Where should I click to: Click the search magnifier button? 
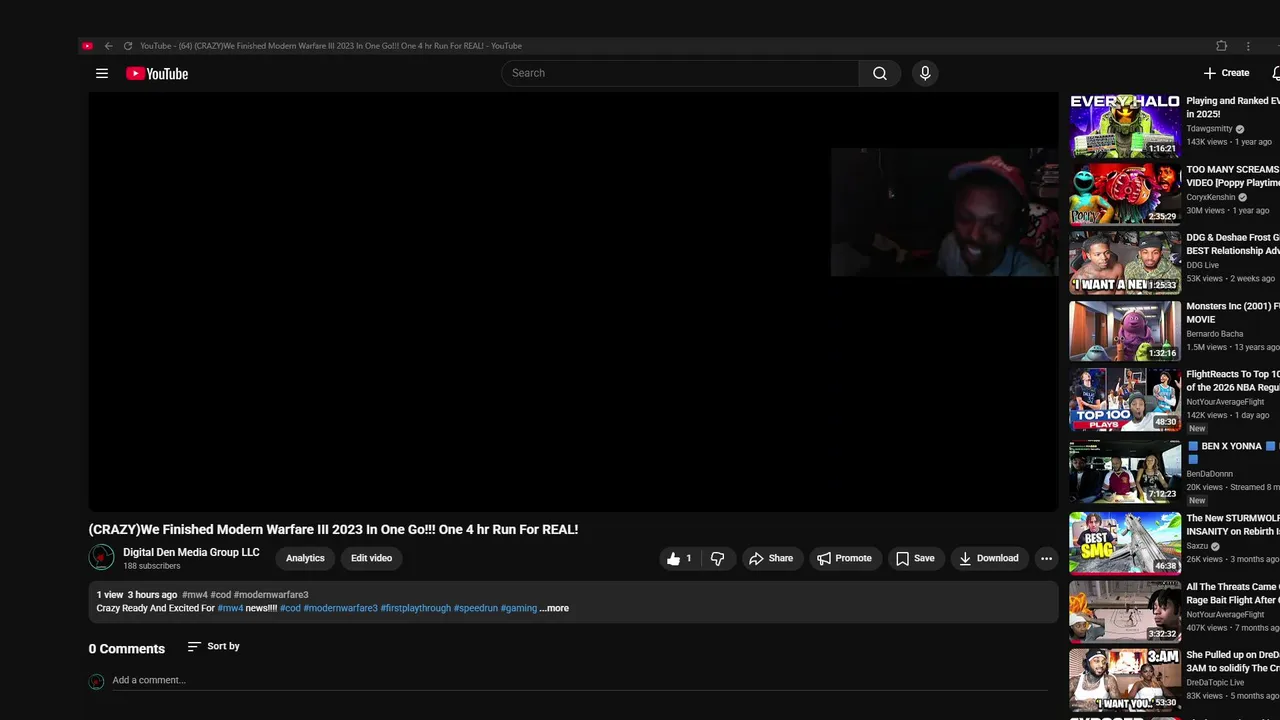[879, 73]
